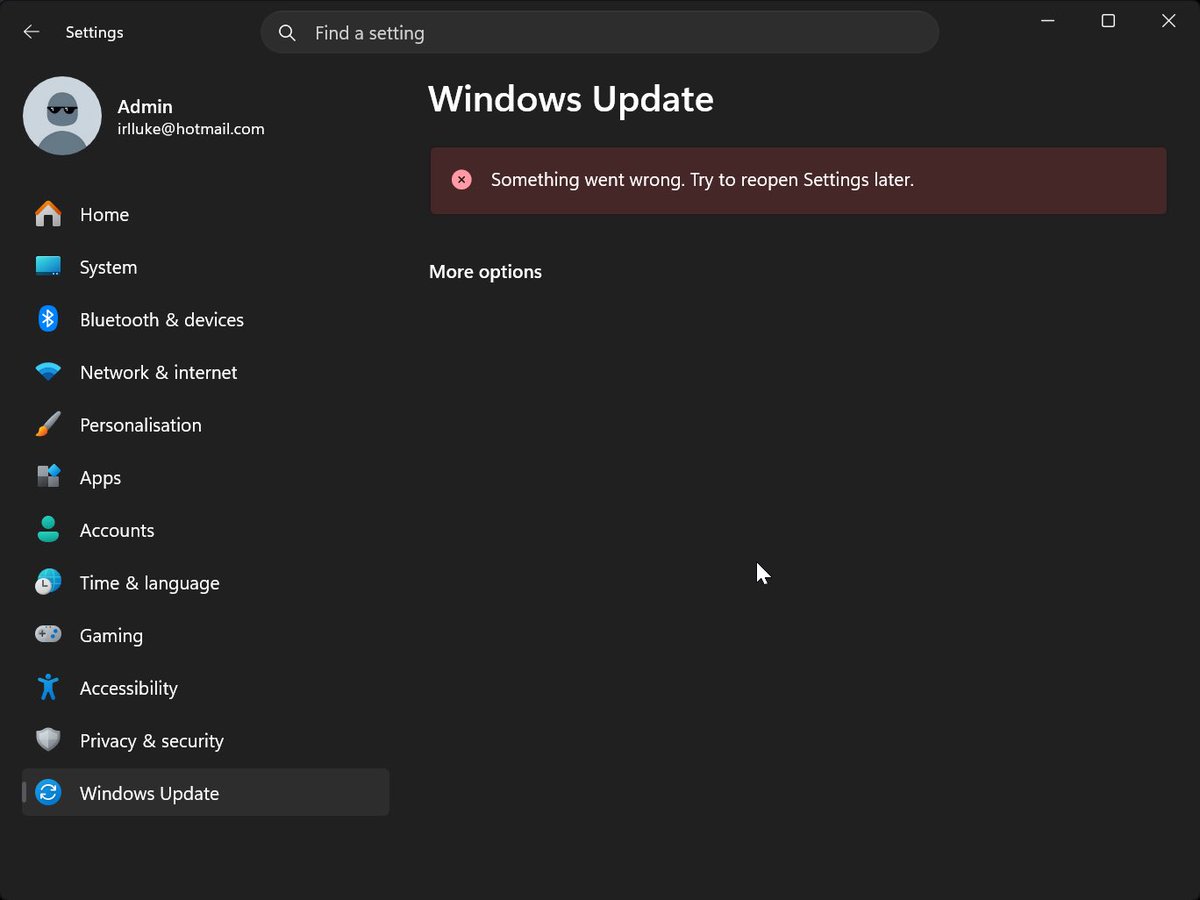Click the 'Something went wrong' error message
Viewport: 1200px width, 900px height.
pos(702,180)
